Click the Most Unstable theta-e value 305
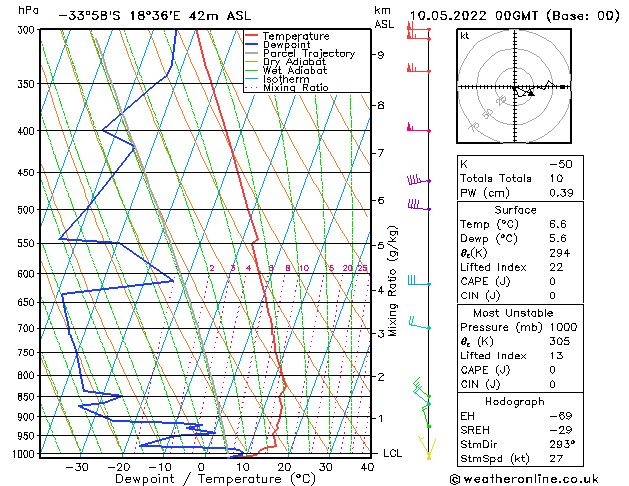Image resolution: width=629 pixels, height=486 pixels. click(x=560, y=342)
